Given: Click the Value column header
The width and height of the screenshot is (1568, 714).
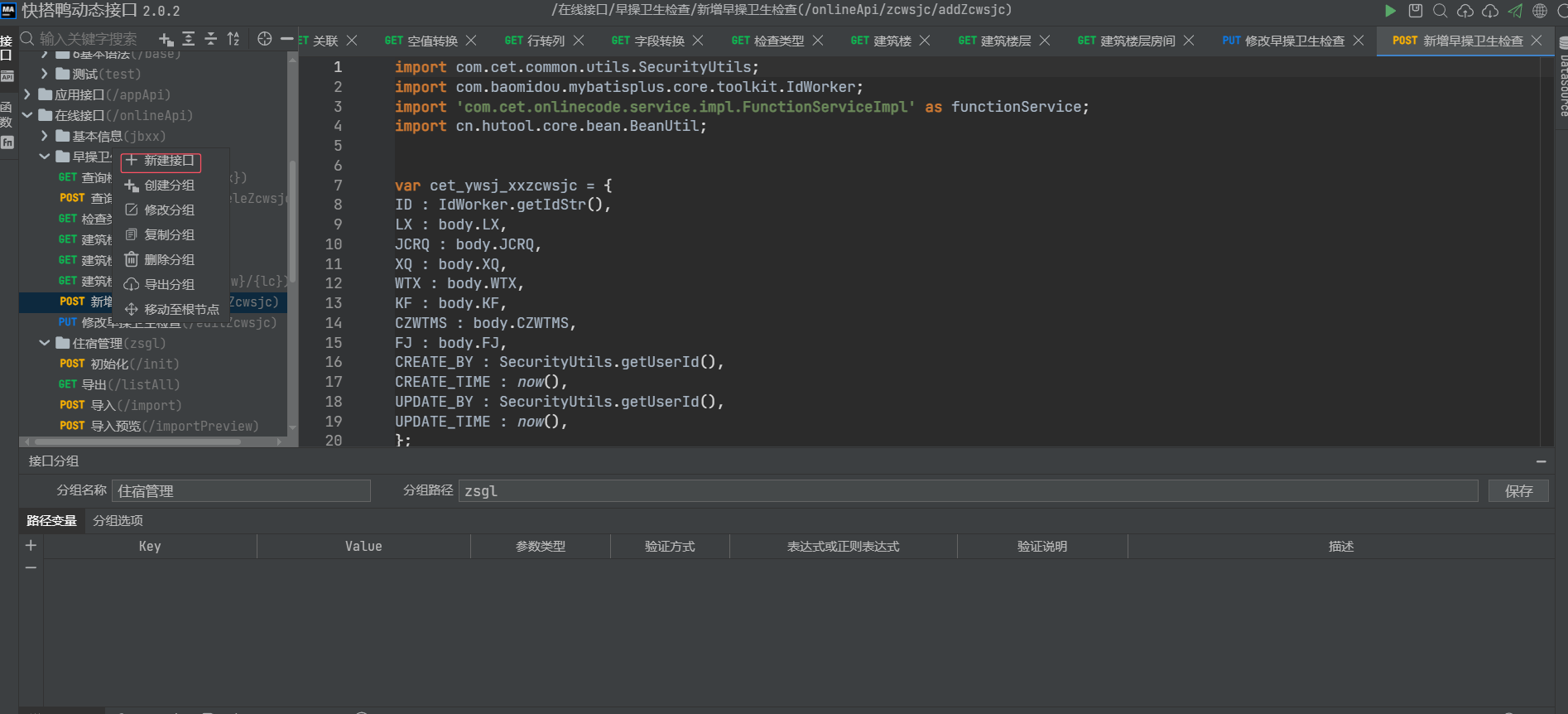Looking at the screenshot, I should click(363, 546).
